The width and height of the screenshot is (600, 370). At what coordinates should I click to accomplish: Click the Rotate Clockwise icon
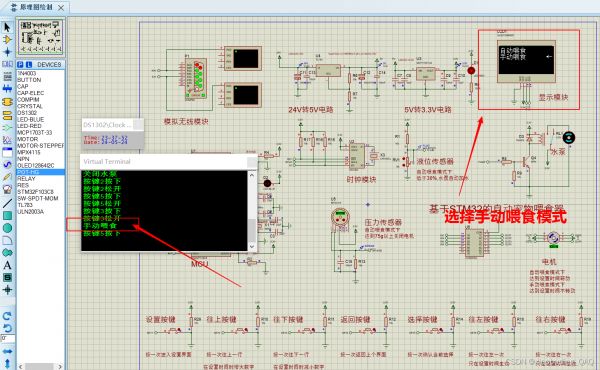[7, 316]
